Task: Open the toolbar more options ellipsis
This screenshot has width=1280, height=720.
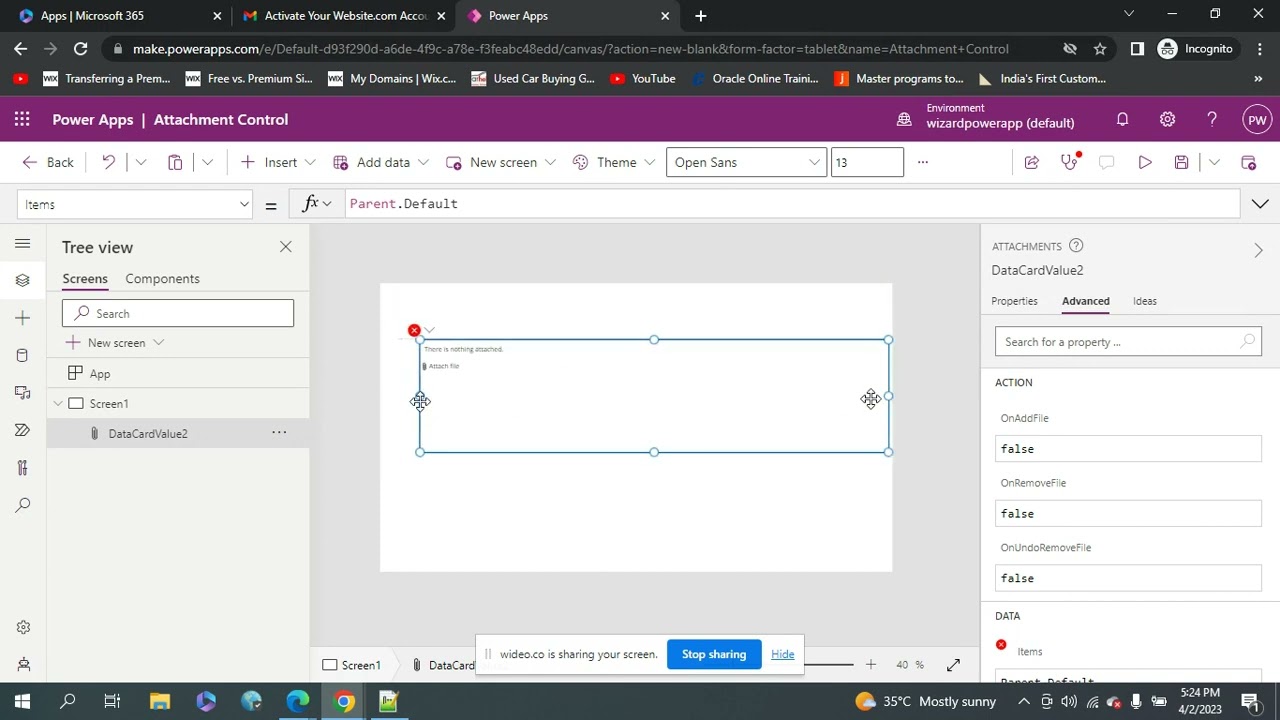Action: click(x=922, y=162)
